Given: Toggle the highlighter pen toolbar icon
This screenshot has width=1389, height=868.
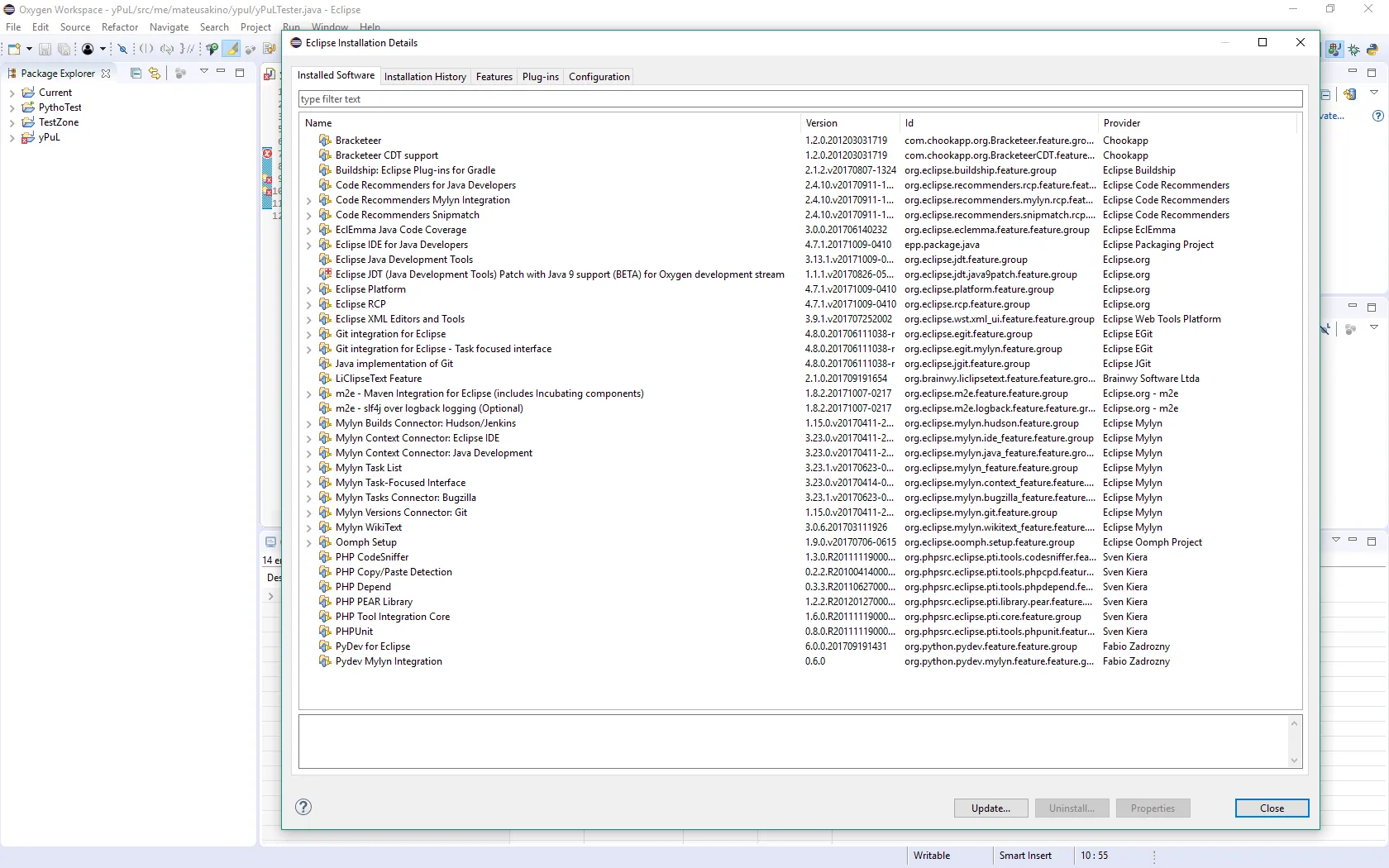Looking at the screenshot, I should point(231,50).
